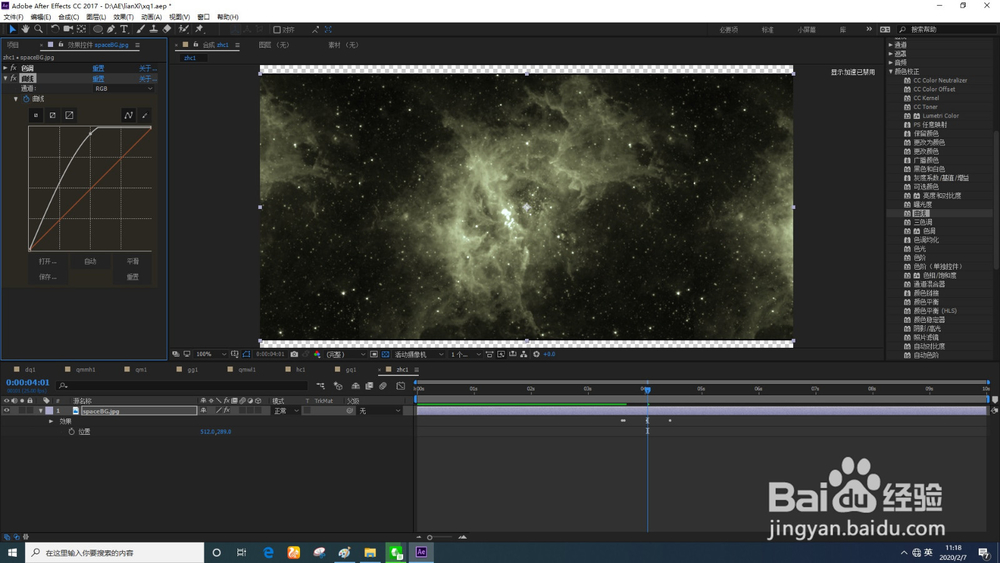Viewport: 1000px width, 563px height.
Task: Click the curve point edit tool in Curves
Action: tap(128, 115)
